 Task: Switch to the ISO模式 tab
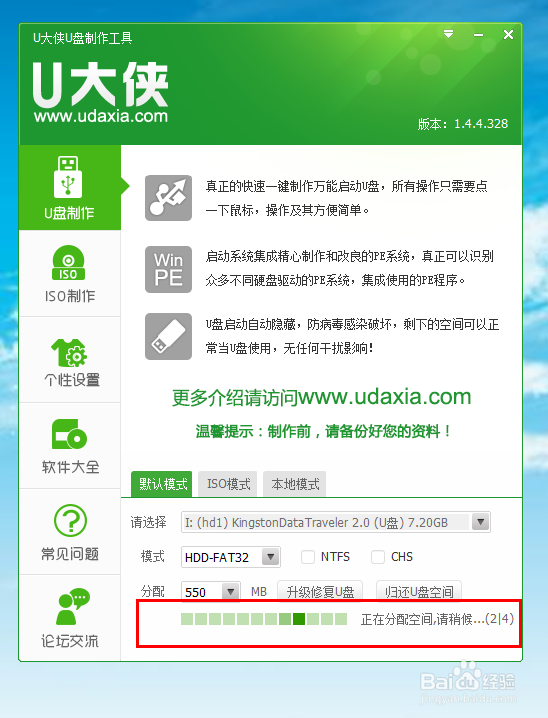tap(228, 484)
